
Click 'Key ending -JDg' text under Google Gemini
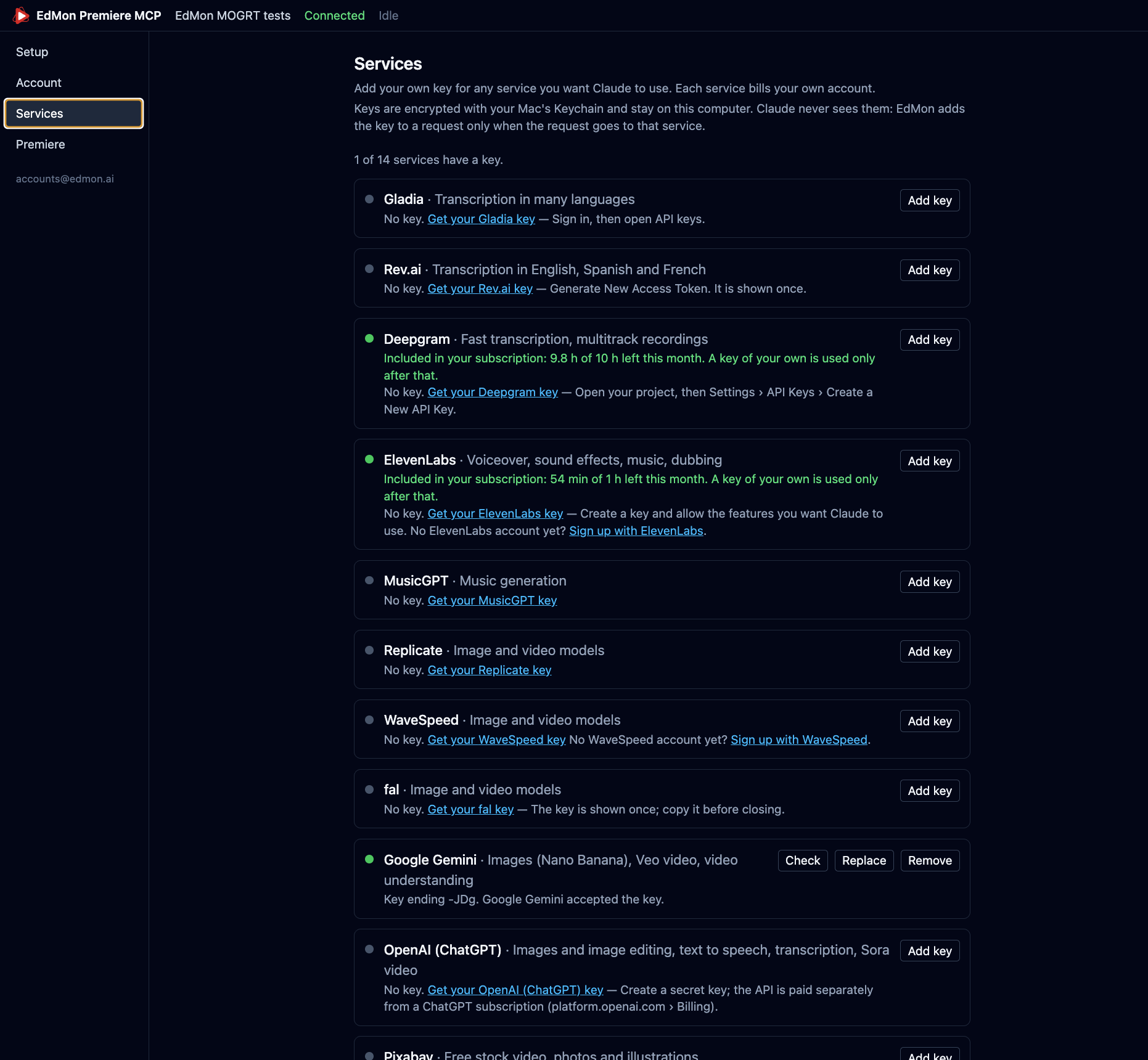coord(430,899)
